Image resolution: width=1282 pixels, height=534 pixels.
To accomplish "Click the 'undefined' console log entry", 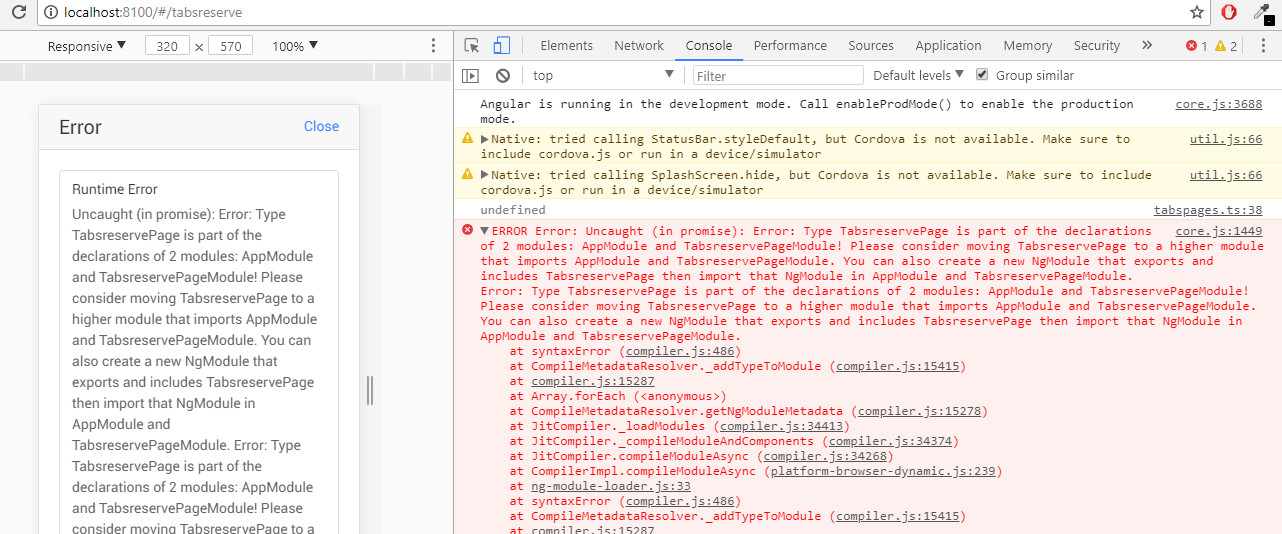I will pyautogui.click(x=513, y=210).
